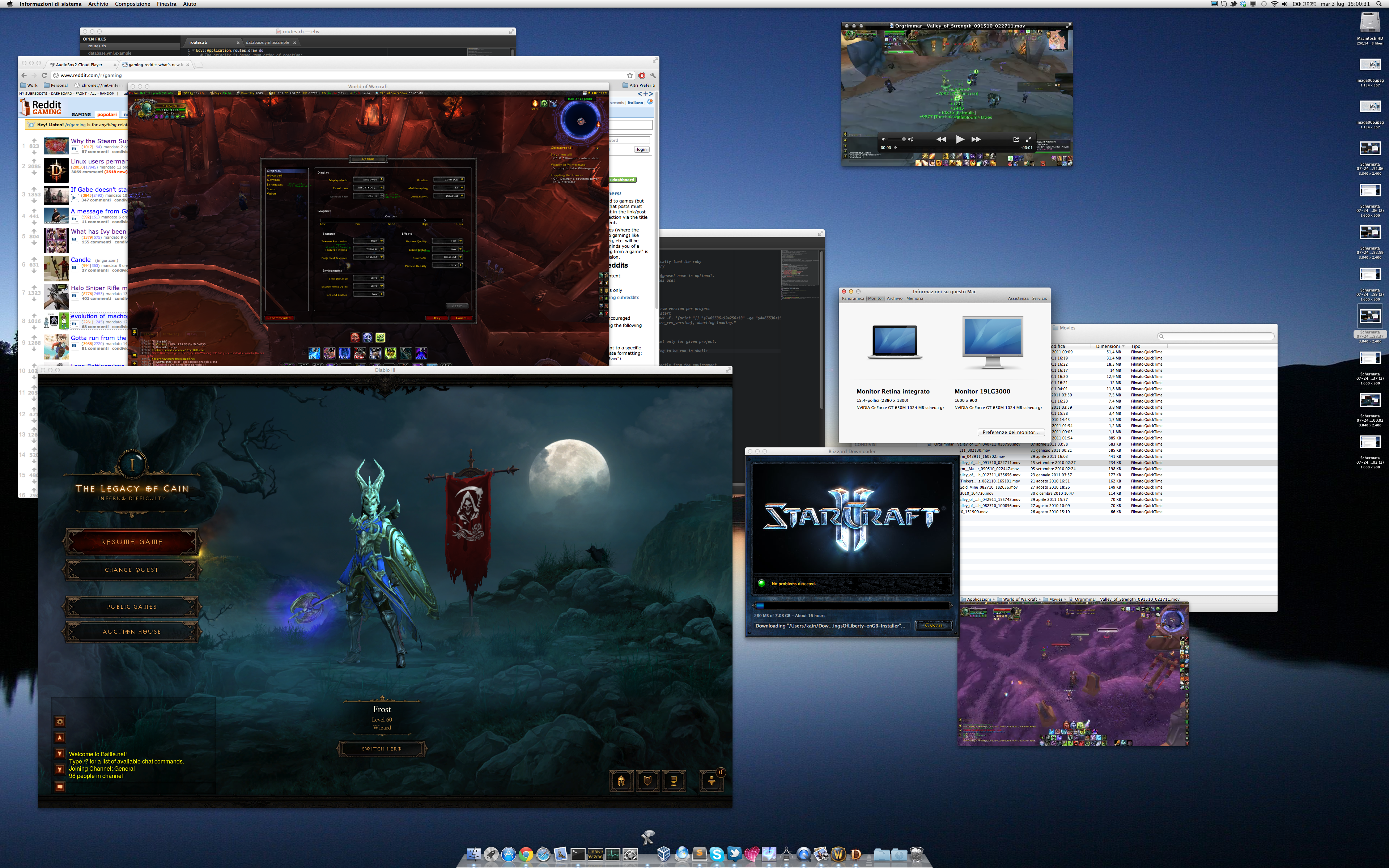The width and height of the screenshot is (1389, 868).
Task: Open WoW Vertical Sync dropdown
Action: (449, 196)
